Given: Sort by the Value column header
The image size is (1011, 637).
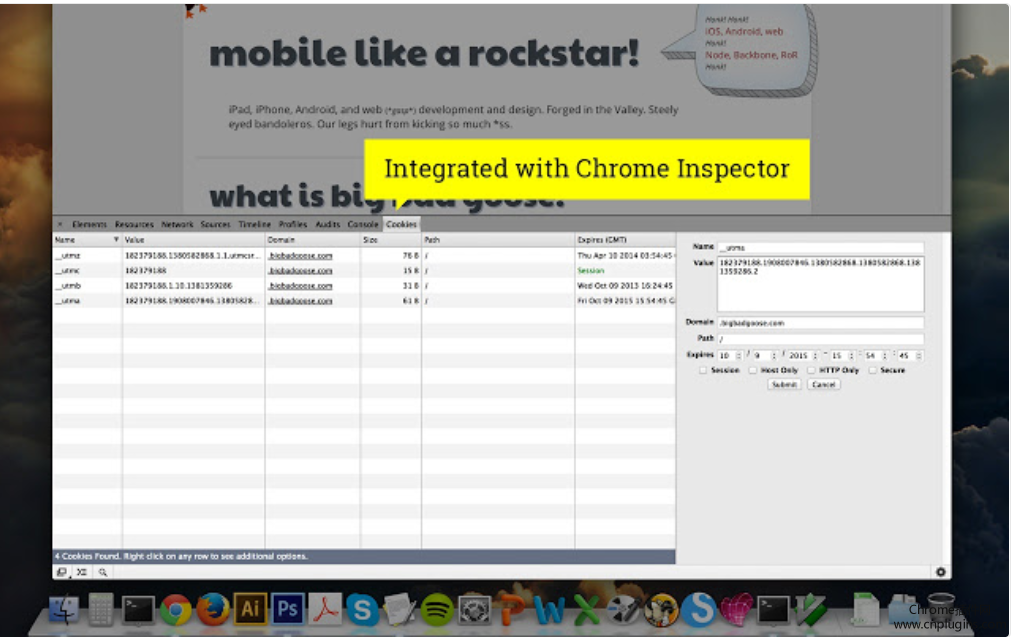Looking at the screenshot, I should pos(193,240).
